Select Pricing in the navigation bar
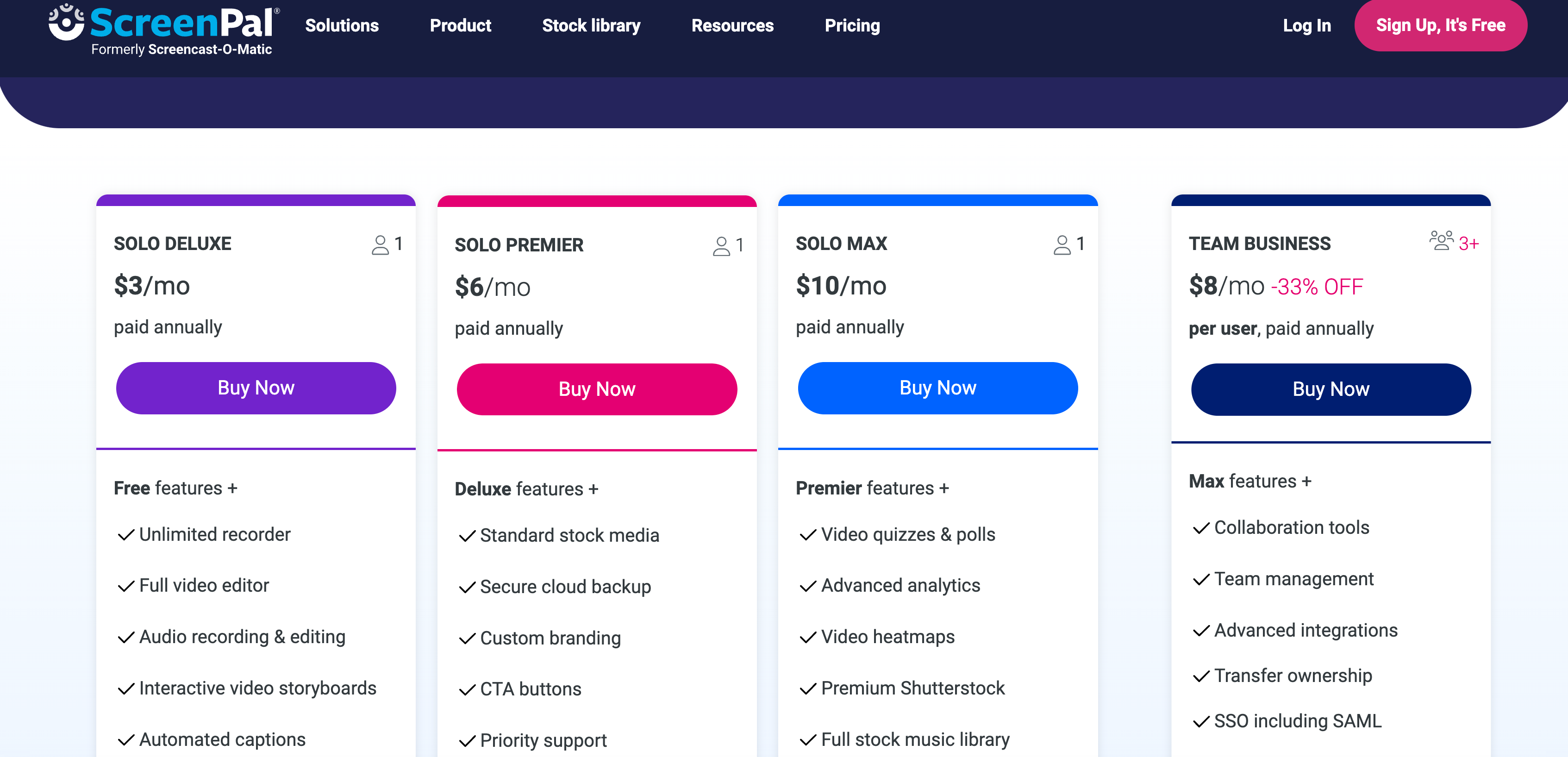Screen dimensions: 1568x757 [852, 25]
